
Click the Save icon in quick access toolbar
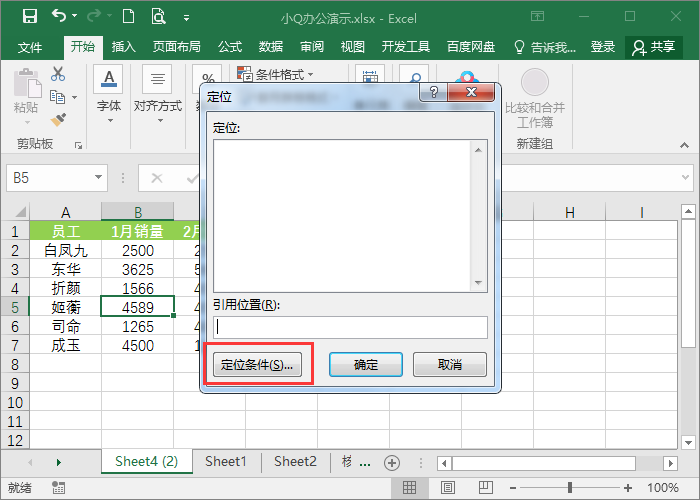tap(30, 17)
